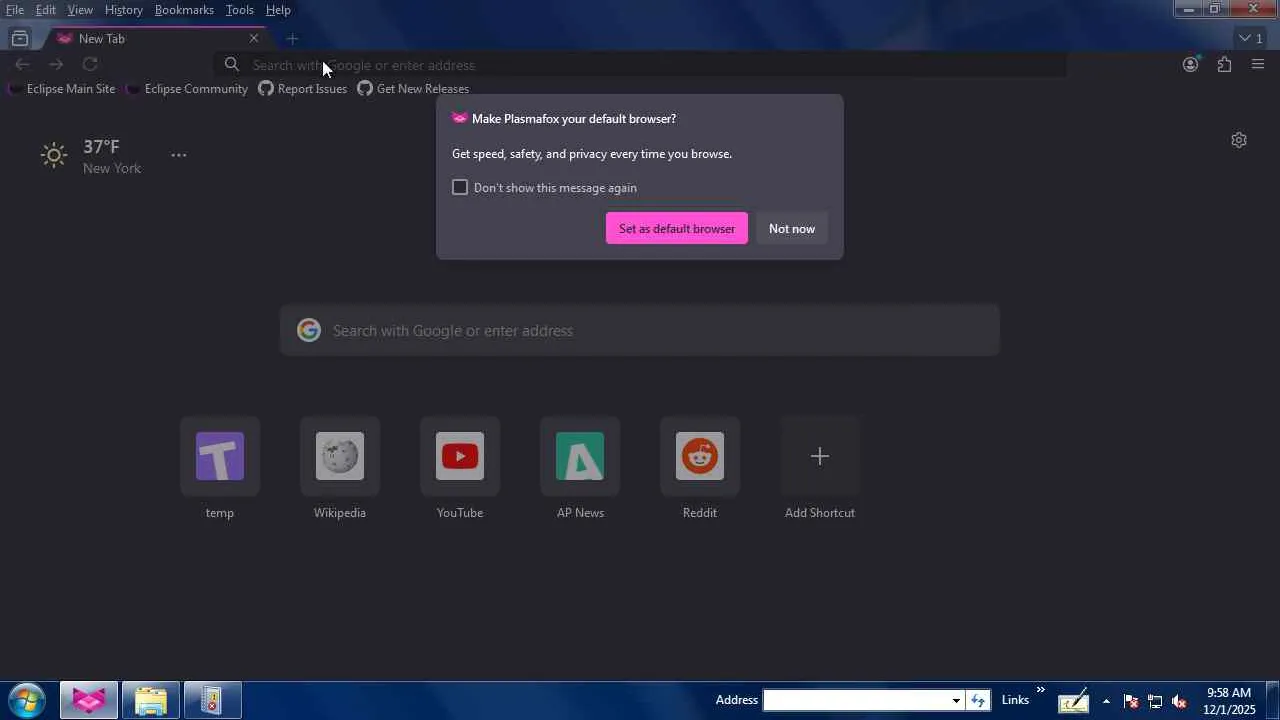The image size is (1280, 720).
Task: Reload the current page
Action: point(90,65)
